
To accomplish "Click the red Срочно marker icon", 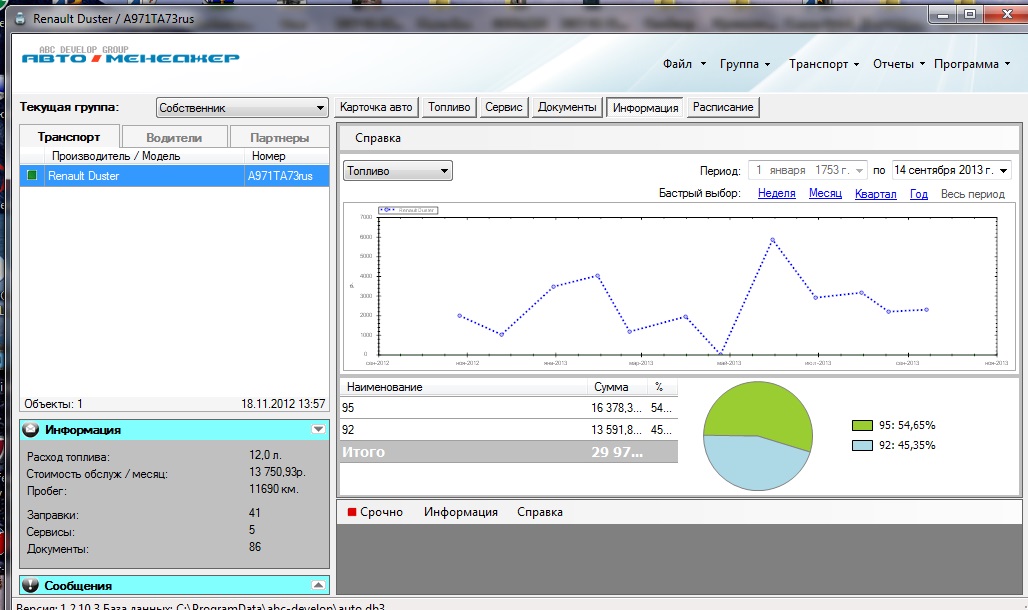I will point(352,512).
